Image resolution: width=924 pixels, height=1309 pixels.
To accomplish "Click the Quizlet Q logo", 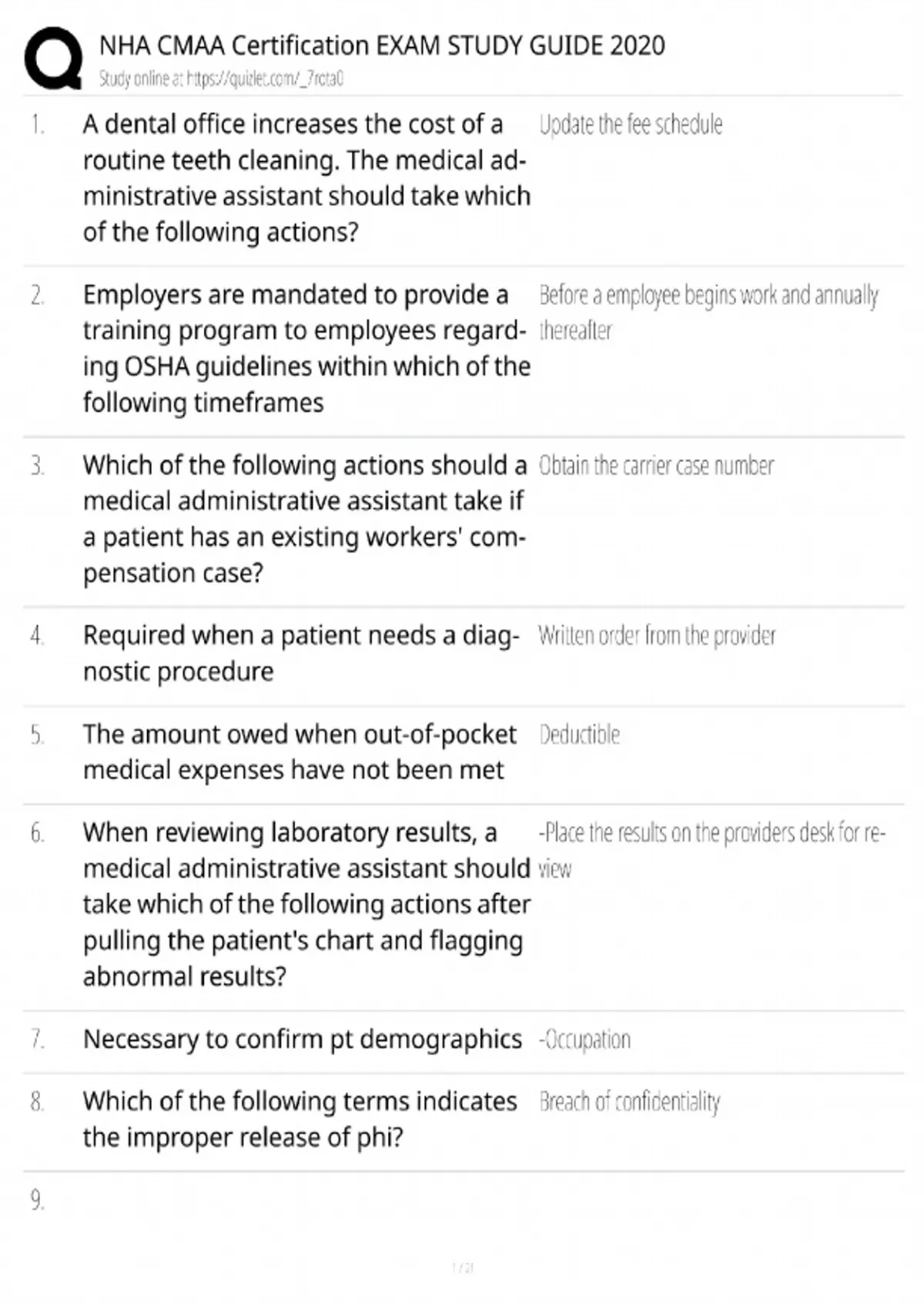I will pyautogui.click(x=53, y=59).
